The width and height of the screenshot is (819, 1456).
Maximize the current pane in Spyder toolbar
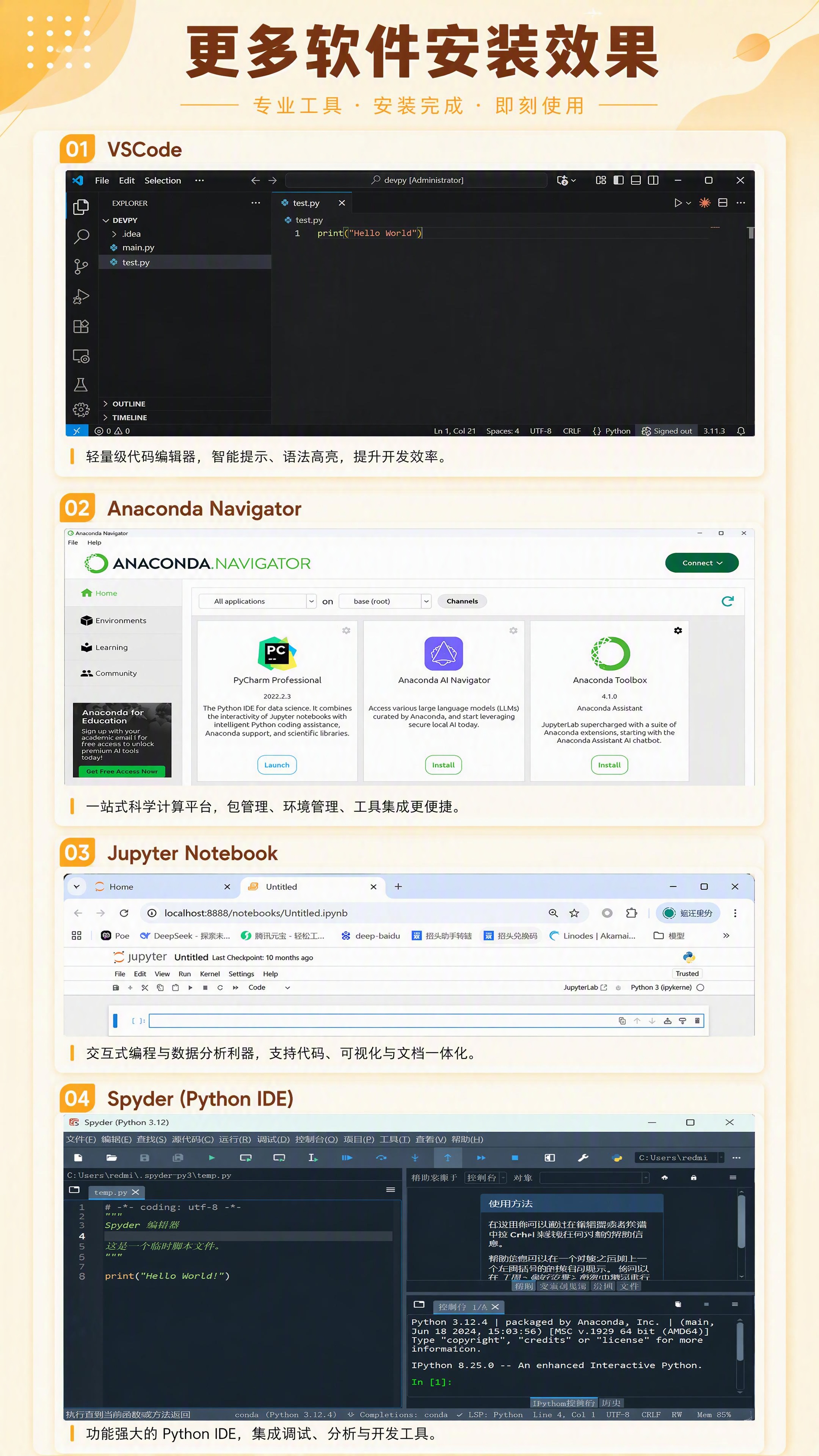pyautogui.click(x=549, y=1158)
